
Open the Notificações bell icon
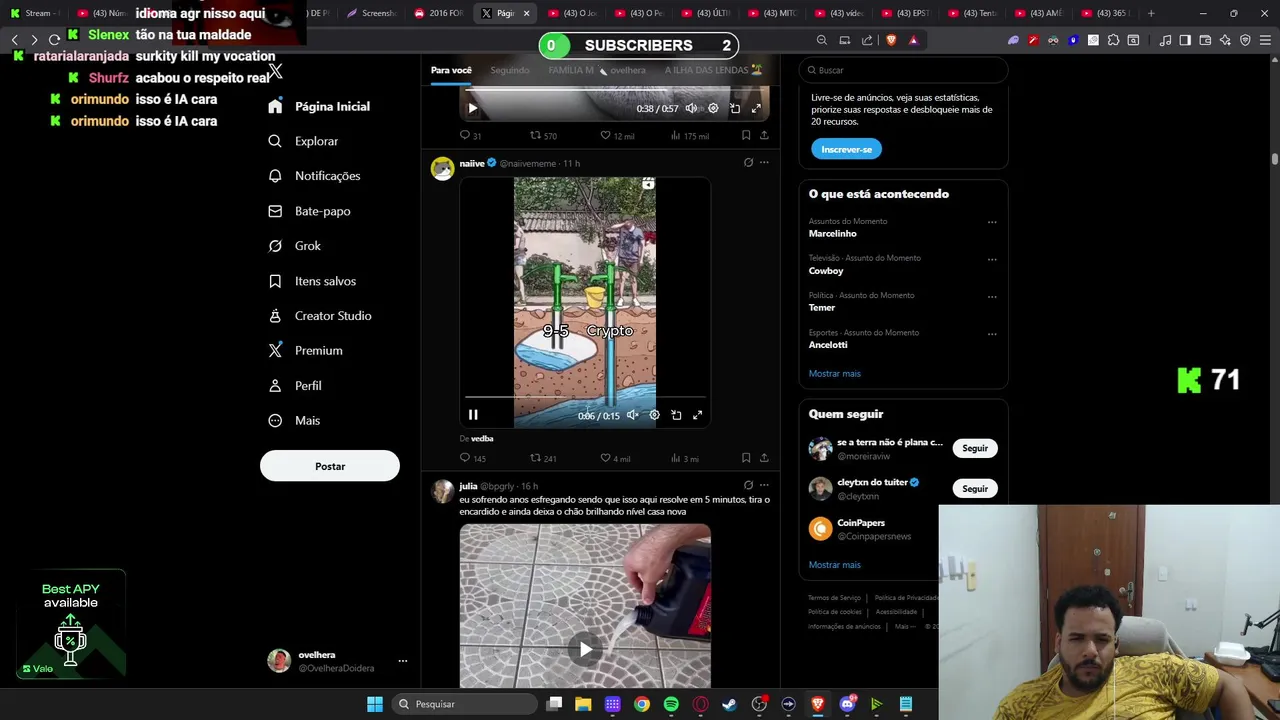coord(275,176)
